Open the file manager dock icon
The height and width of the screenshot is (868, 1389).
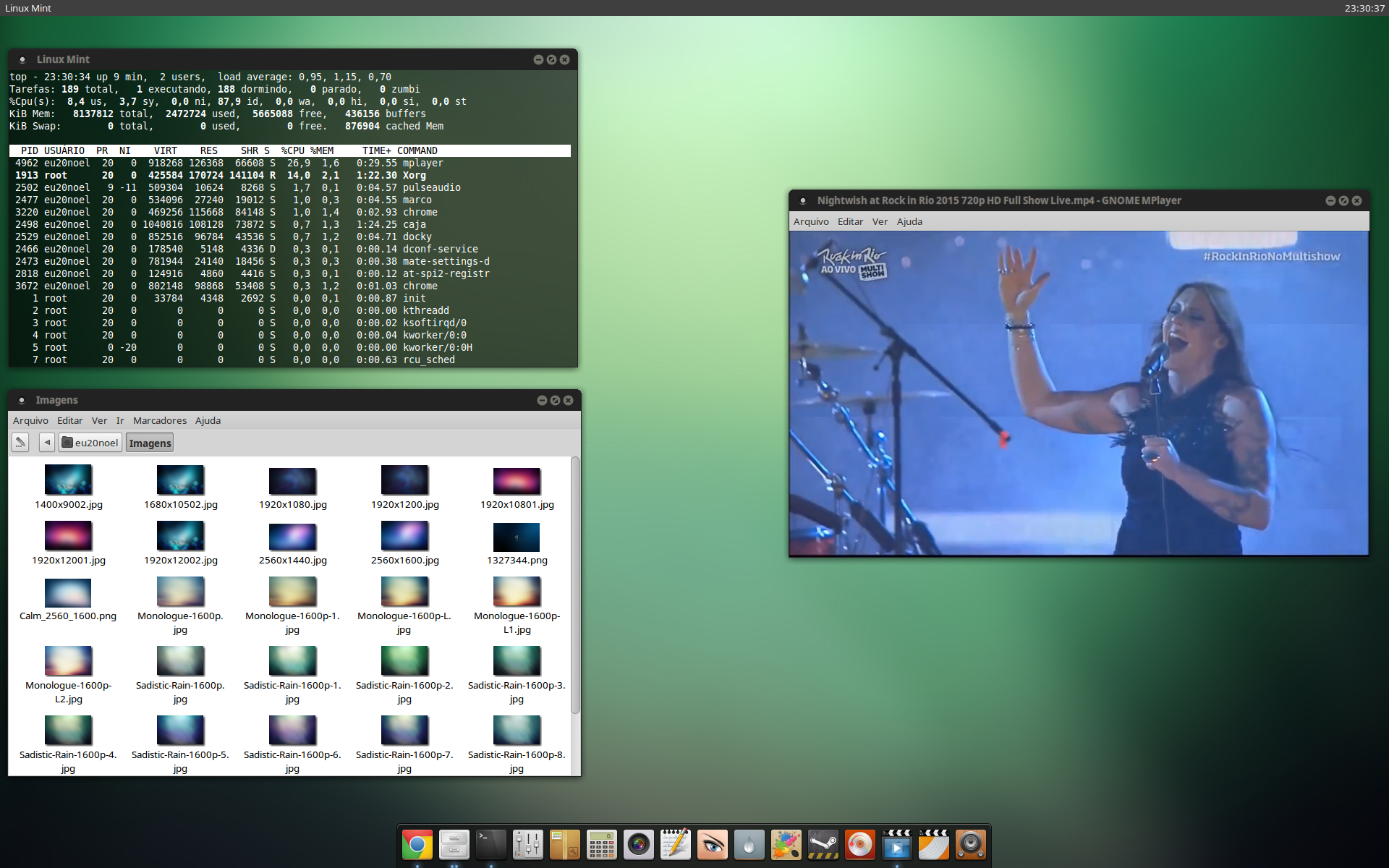point(454,844)
